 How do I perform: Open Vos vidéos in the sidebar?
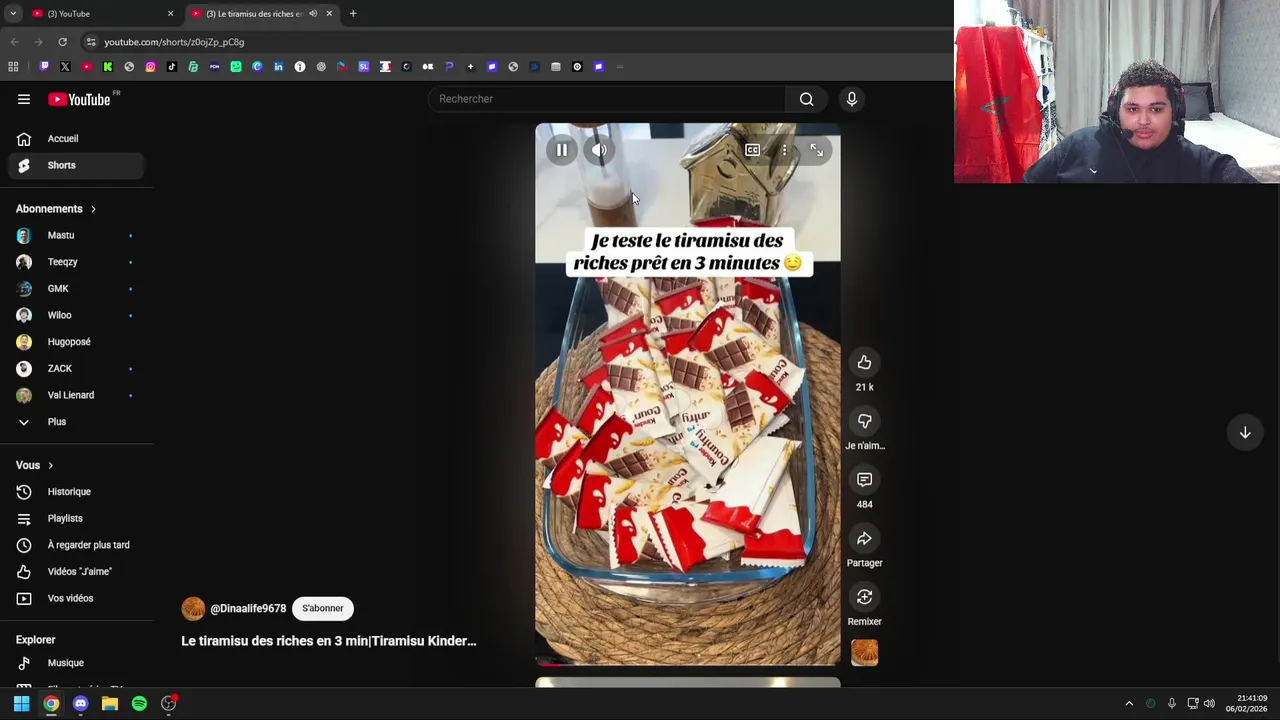tap(76, 598)
